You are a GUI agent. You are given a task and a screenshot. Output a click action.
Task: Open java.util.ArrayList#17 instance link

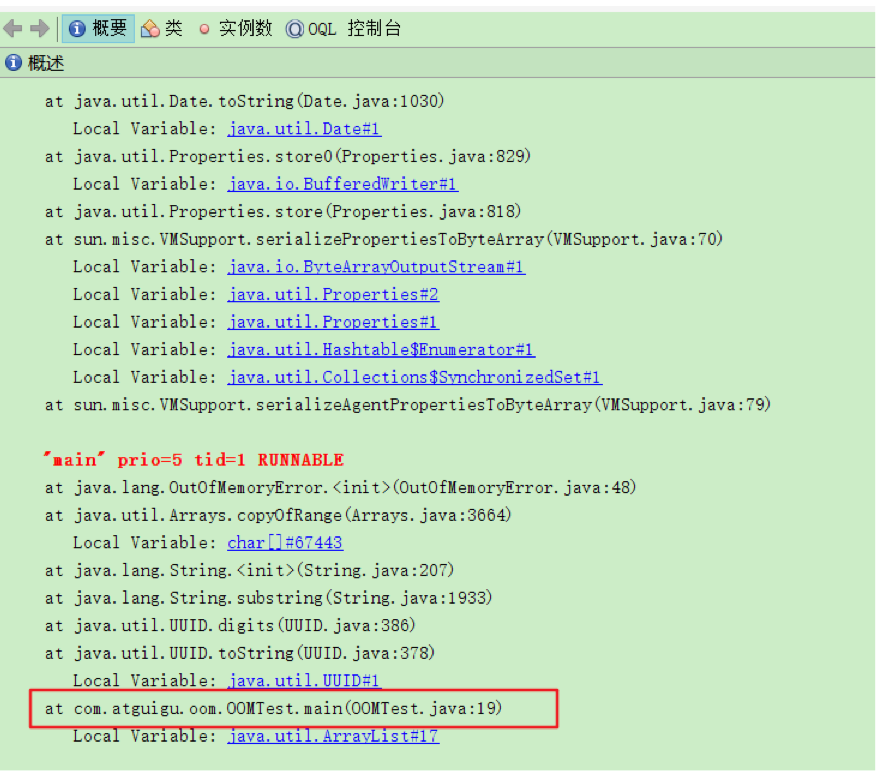tap(333, 736)
